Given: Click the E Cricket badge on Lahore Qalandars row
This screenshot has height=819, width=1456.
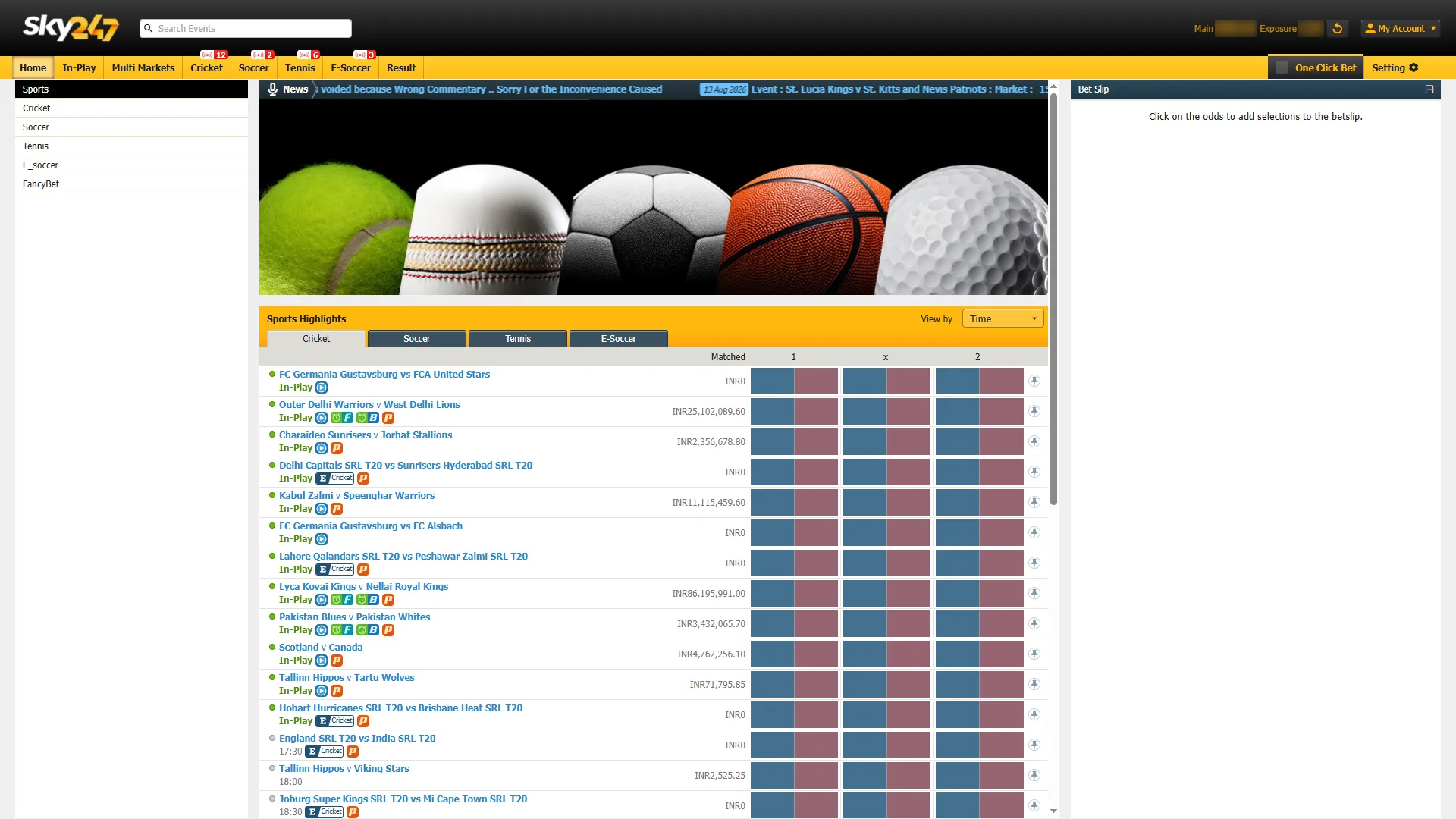Looking at the screenshot, I should [334, 570].
